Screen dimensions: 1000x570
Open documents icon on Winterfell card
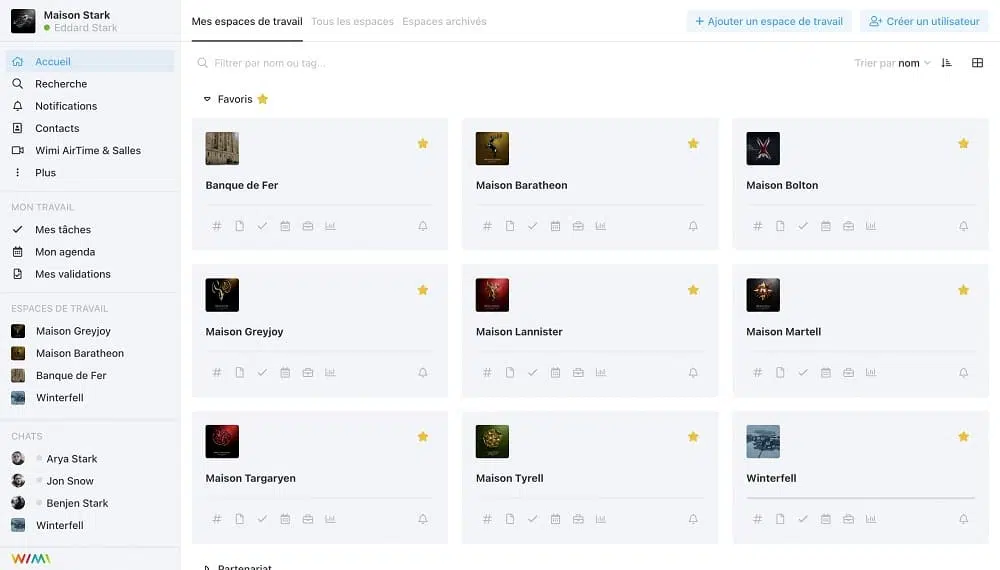pyautogui.click(x=780, y=519)
